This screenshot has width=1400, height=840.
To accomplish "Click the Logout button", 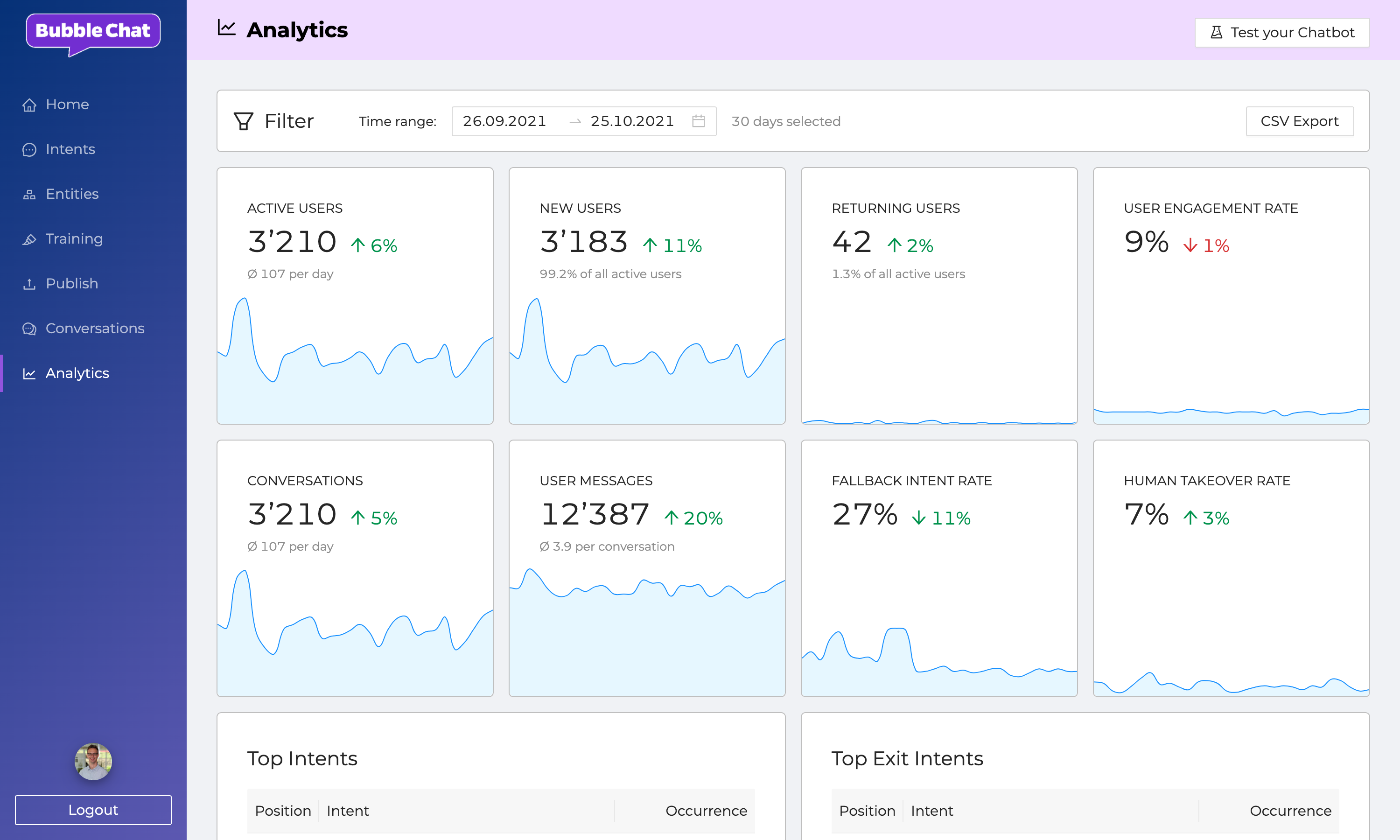I will click(x=93, y=810).
